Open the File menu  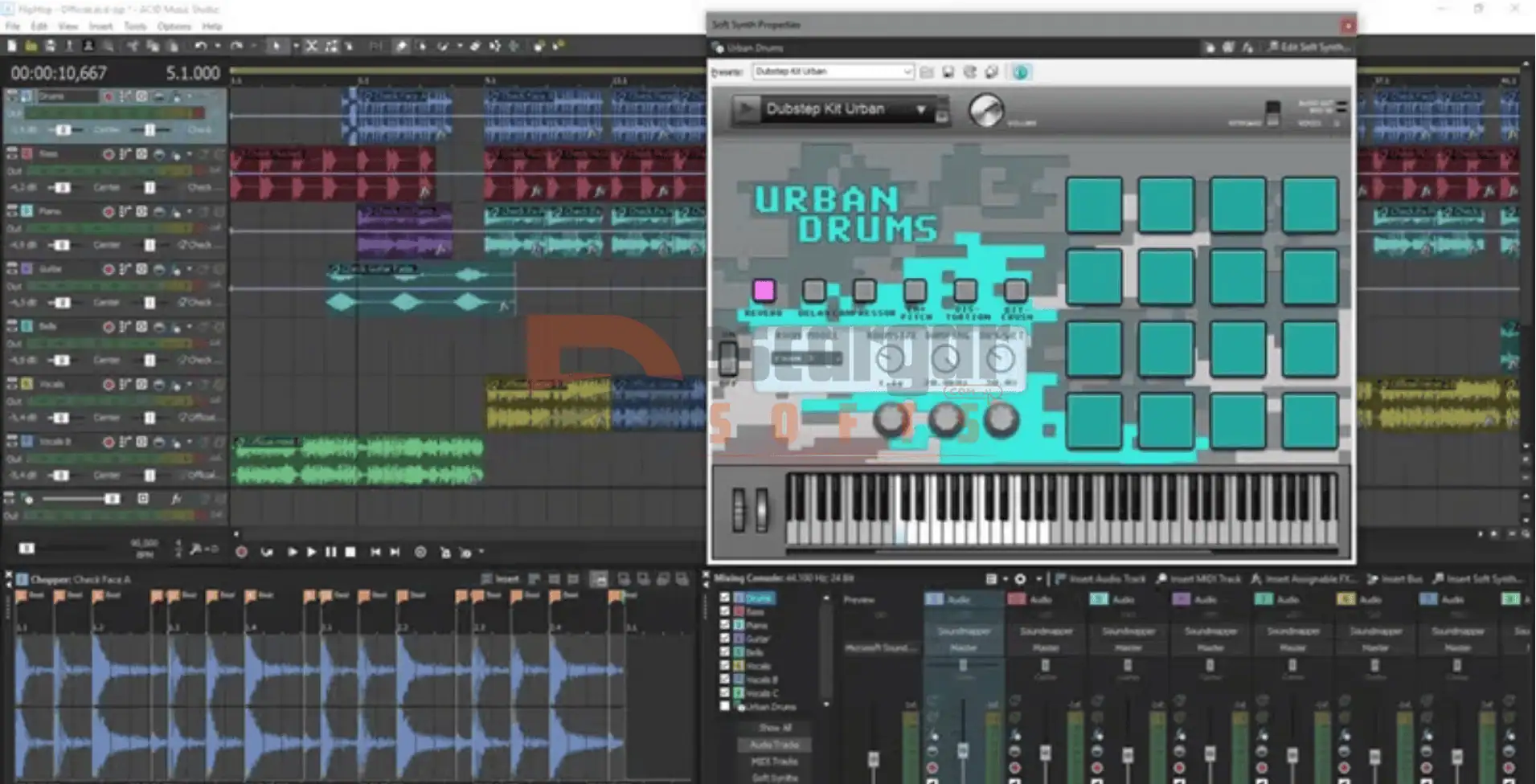pyautogui.click(x=13, y=27)
